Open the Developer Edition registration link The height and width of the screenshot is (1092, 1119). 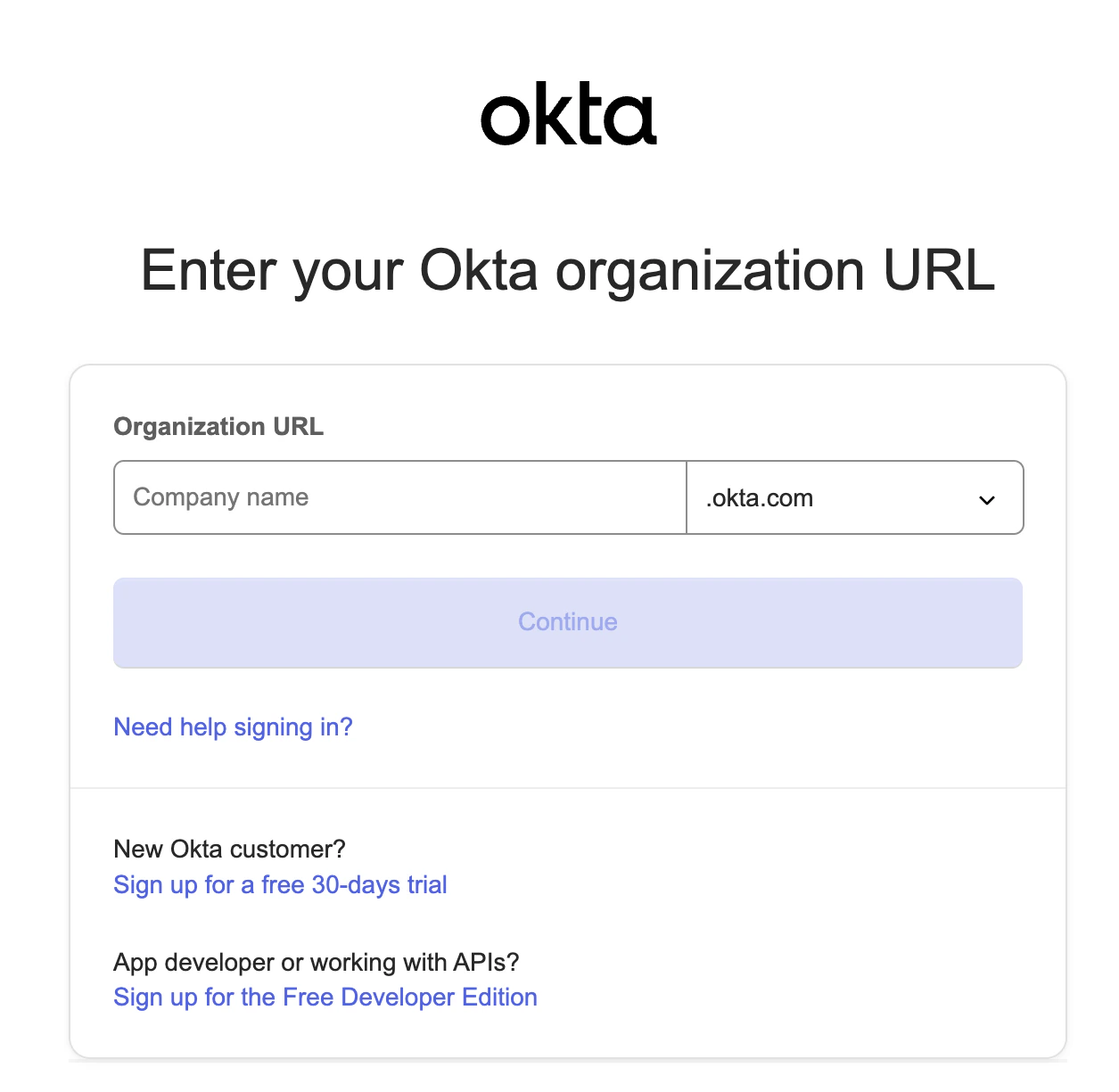point(325,997)
